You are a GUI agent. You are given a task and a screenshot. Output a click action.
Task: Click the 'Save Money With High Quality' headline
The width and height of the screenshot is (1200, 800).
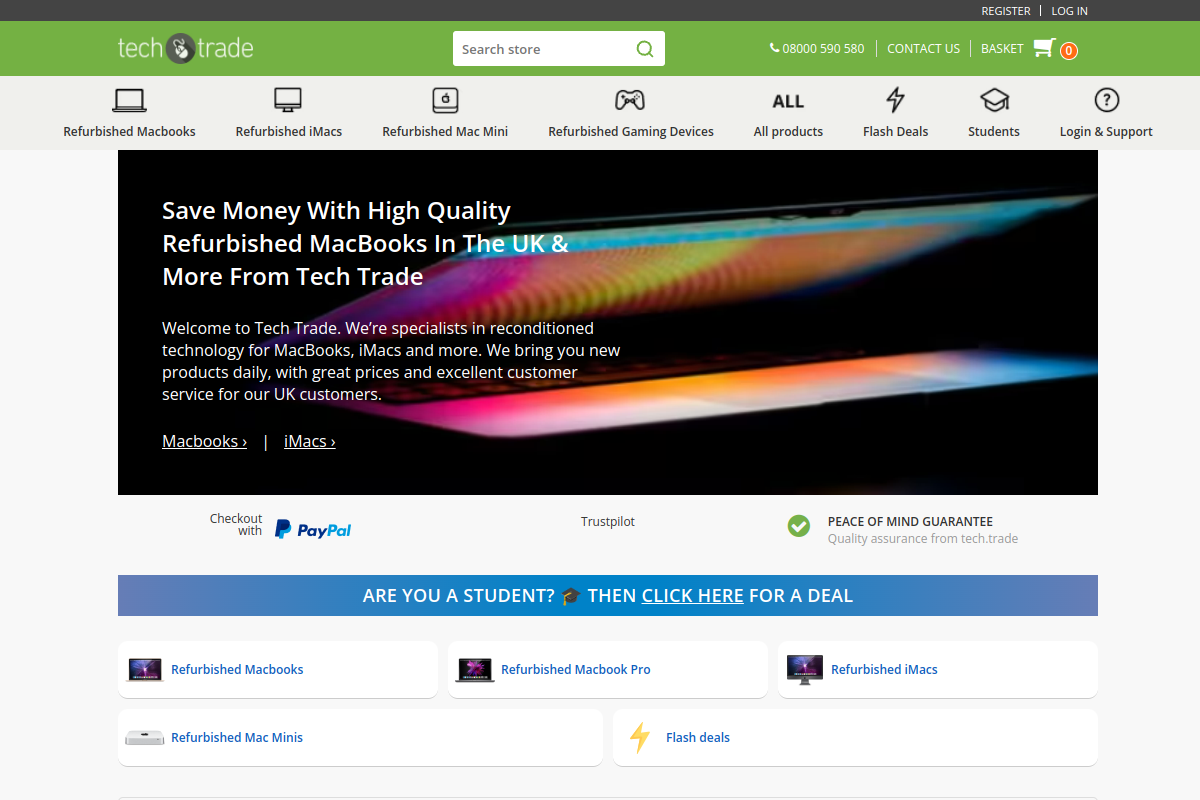click(x=365, y=243)
